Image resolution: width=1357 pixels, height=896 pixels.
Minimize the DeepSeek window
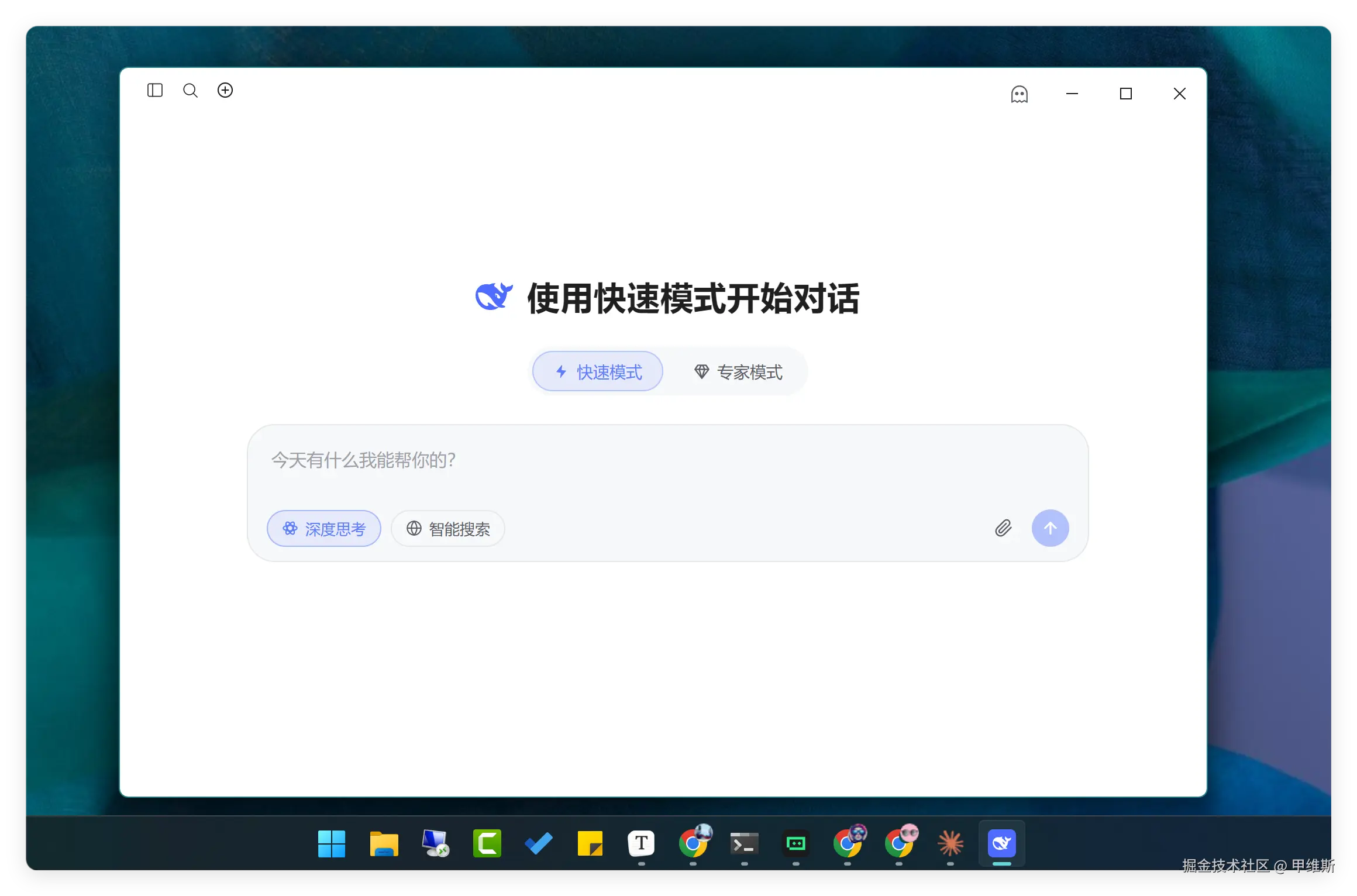(x=1072, y=94)
